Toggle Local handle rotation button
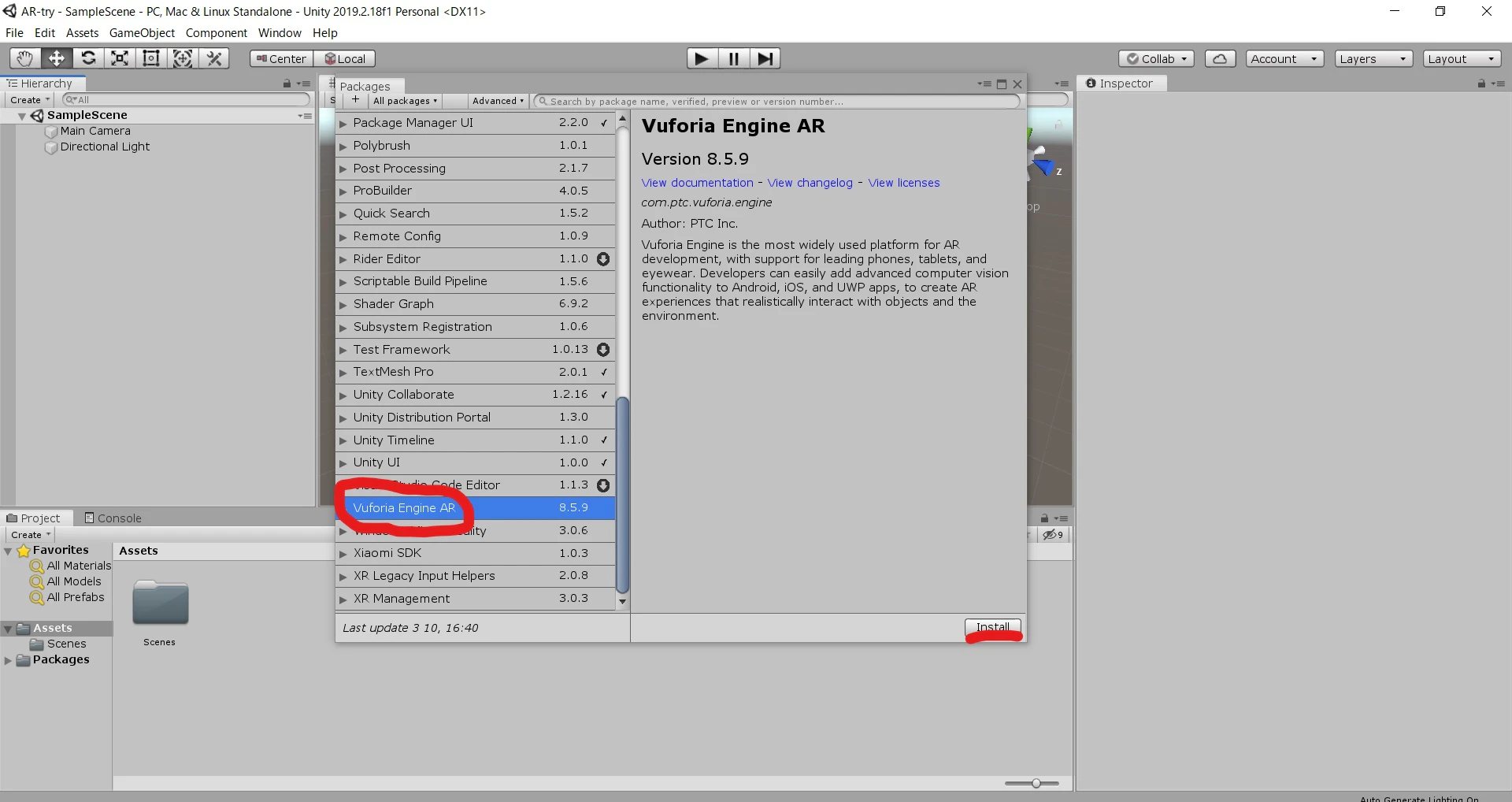This screenshot has width=1512, height=802. pyautogui.click(x=344, y=59)
